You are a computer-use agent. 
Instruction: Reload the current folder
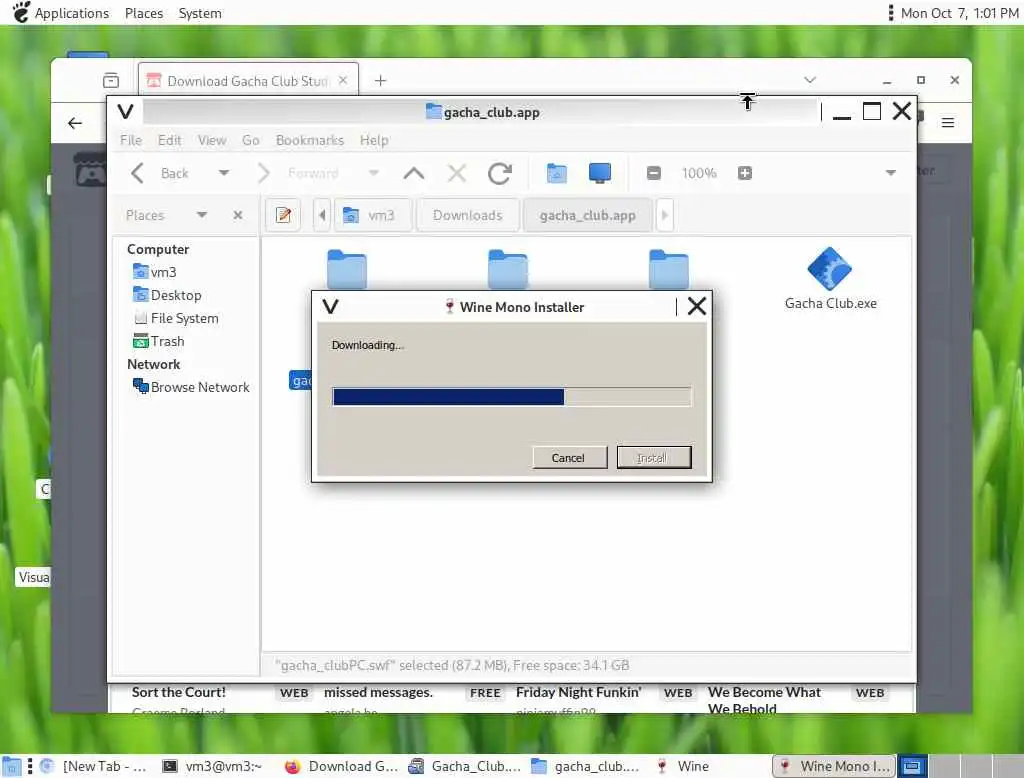pos(500,173)
